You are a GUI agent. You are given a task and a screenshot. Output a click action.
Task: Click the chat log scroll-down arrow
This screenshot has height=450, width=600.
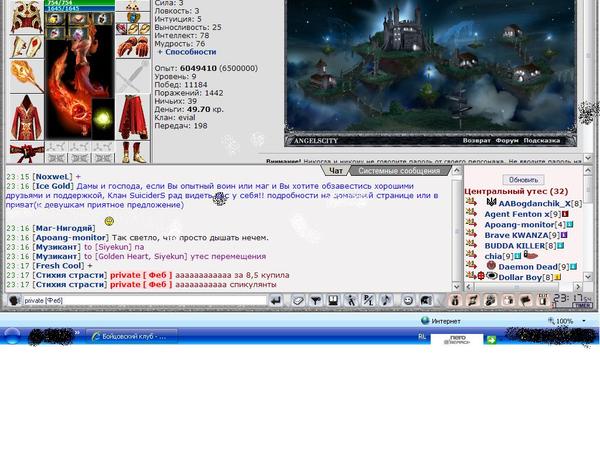pyautogui.click(x=457, y=286)
